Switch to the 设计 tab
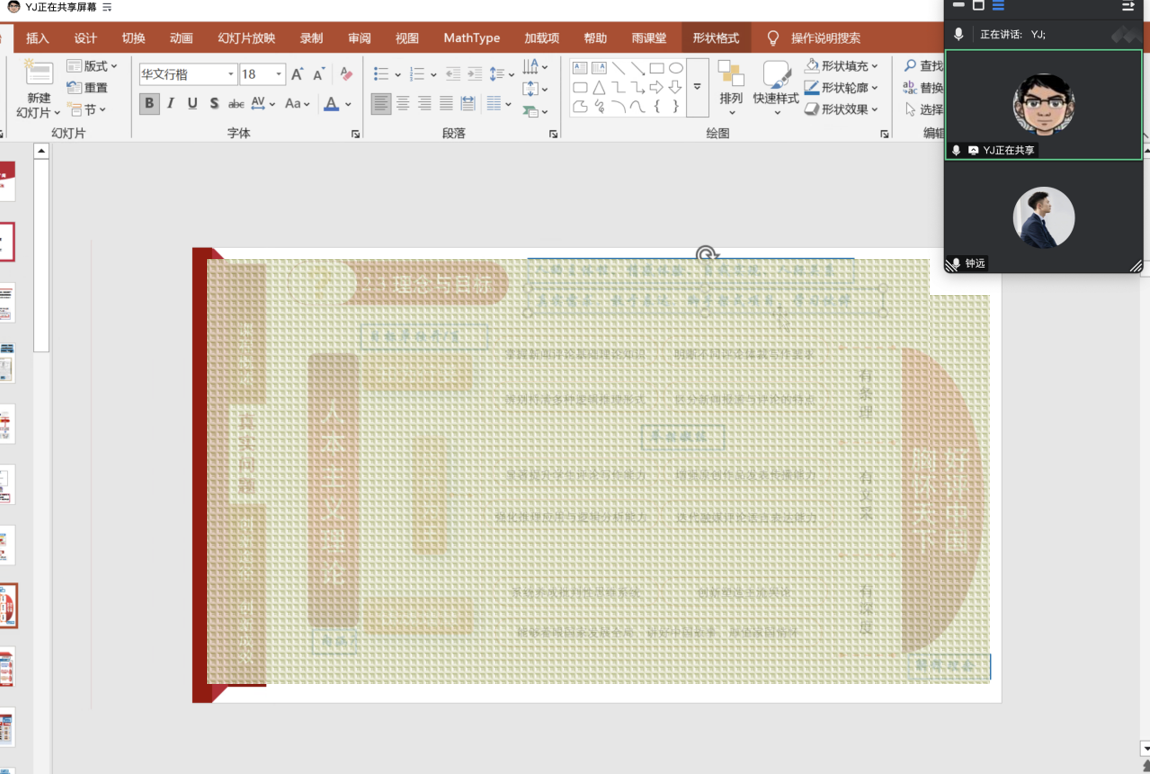The image size is (1151, 774). [85, 38]
